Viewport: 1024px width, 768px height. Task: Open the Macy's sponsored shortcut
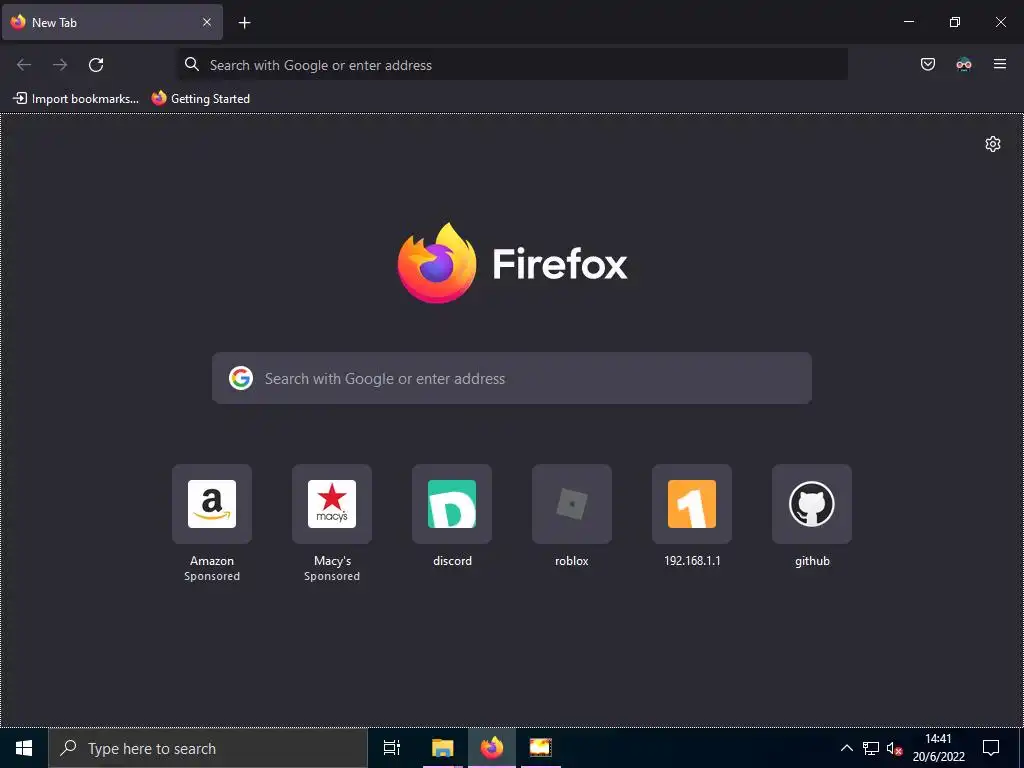tap(332, 504)
